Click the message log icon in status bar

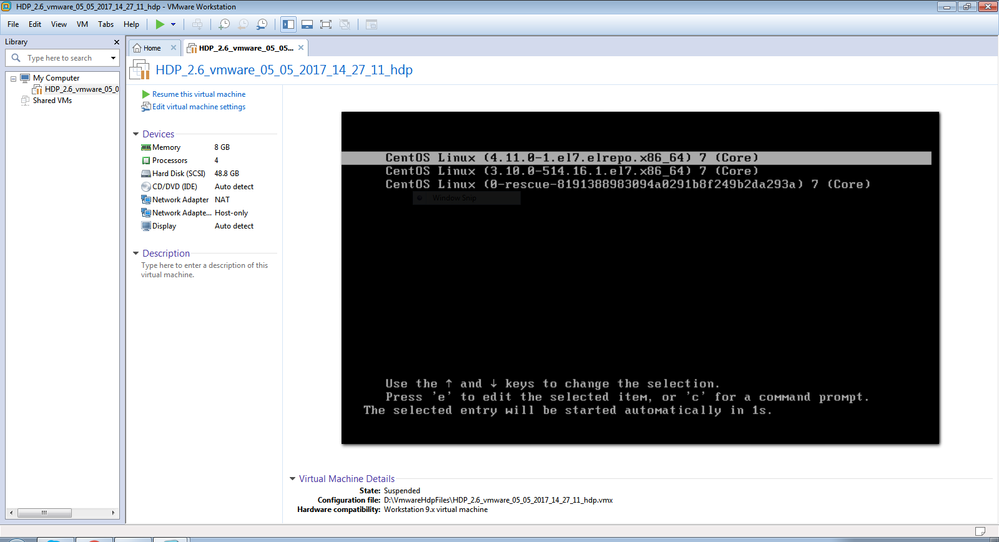tap(980, 531)
